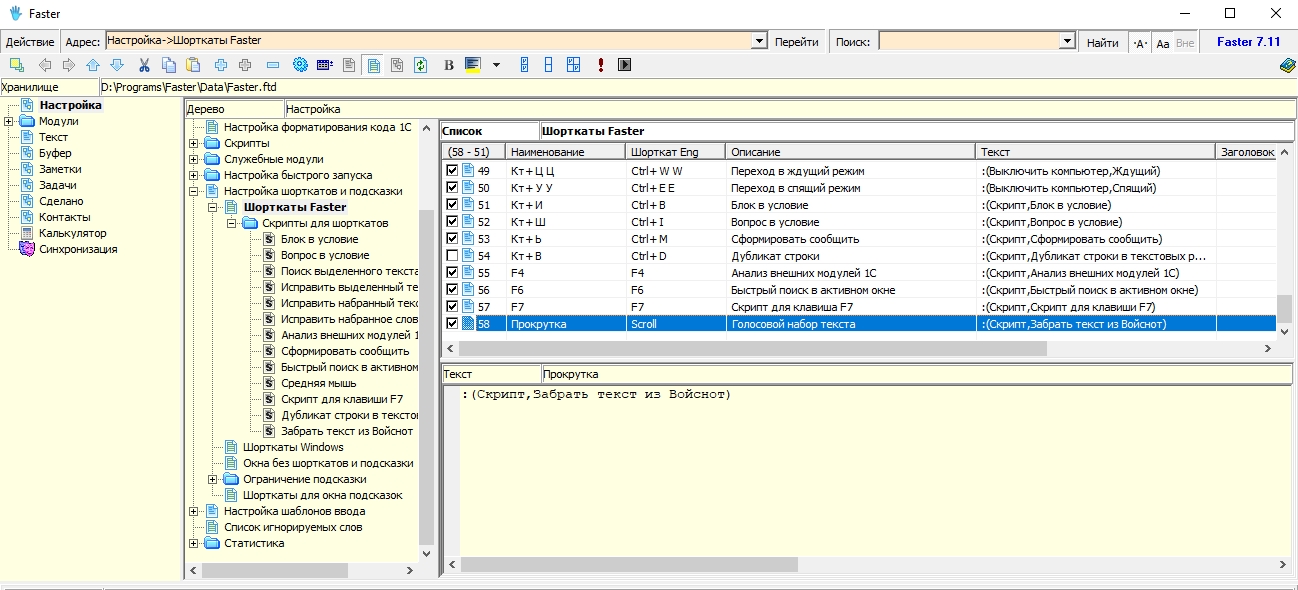Viewport: 1298px width, 590px height.
Task: Expand the Скрипты folder
Action: coord(194,143)
